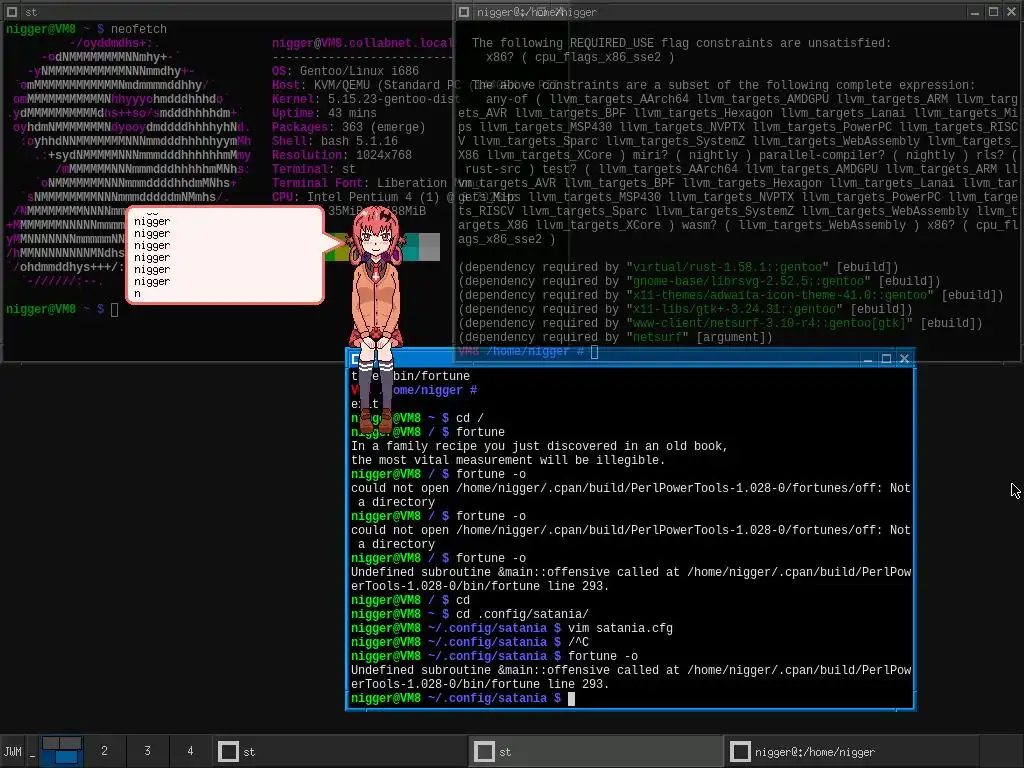Click 'x11-libs/gtk+-3.24.31::gentoo' dependency
Screen dimensions: 1024x768
pos(735,310)
